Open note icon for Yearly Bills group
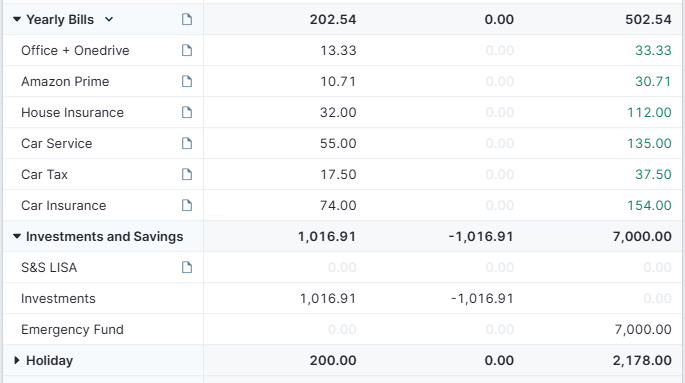 (x=187, y=19)
